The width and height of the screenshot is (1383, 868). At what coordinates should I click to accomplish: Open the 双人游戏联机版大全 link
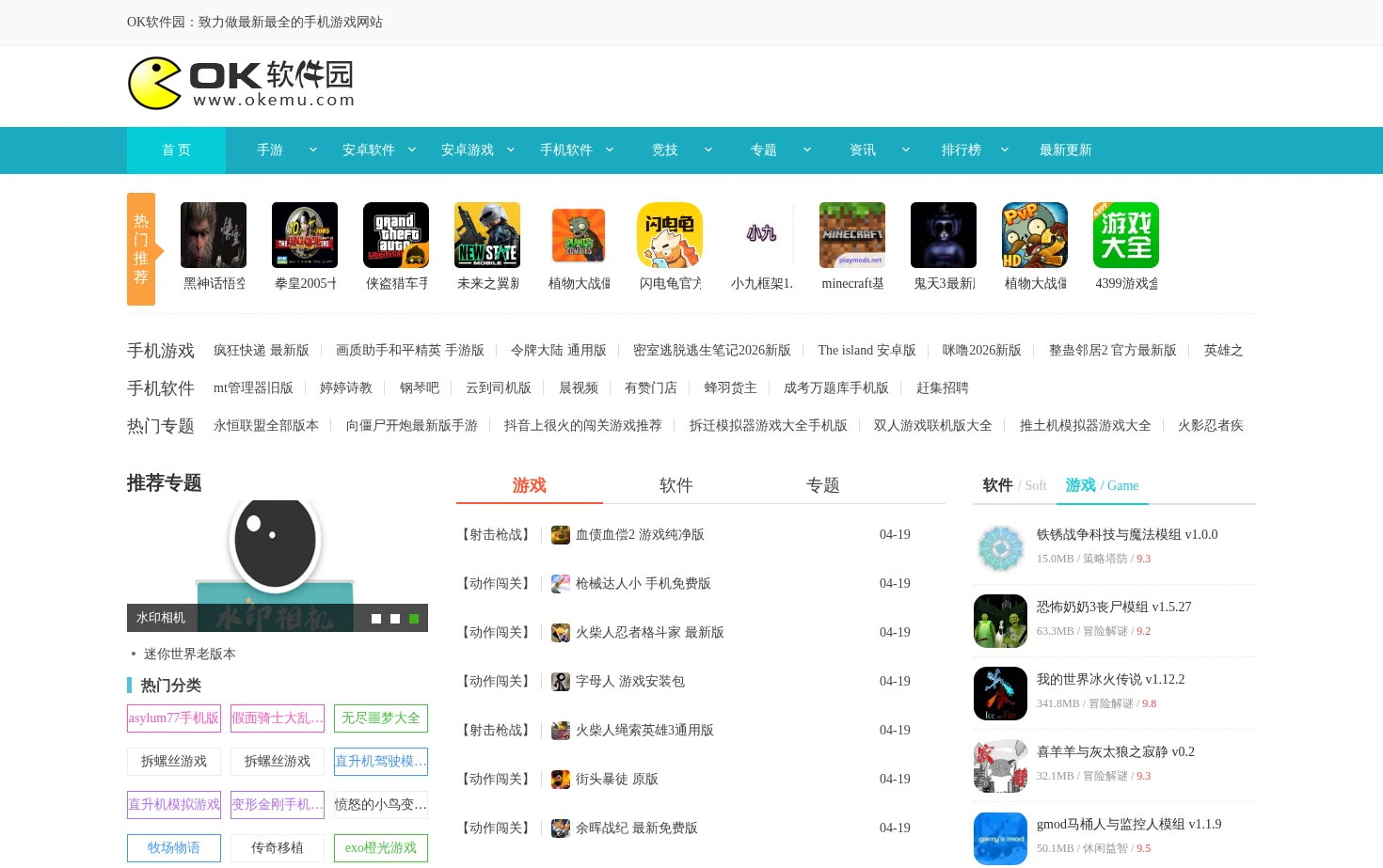[x=933, y=425]
